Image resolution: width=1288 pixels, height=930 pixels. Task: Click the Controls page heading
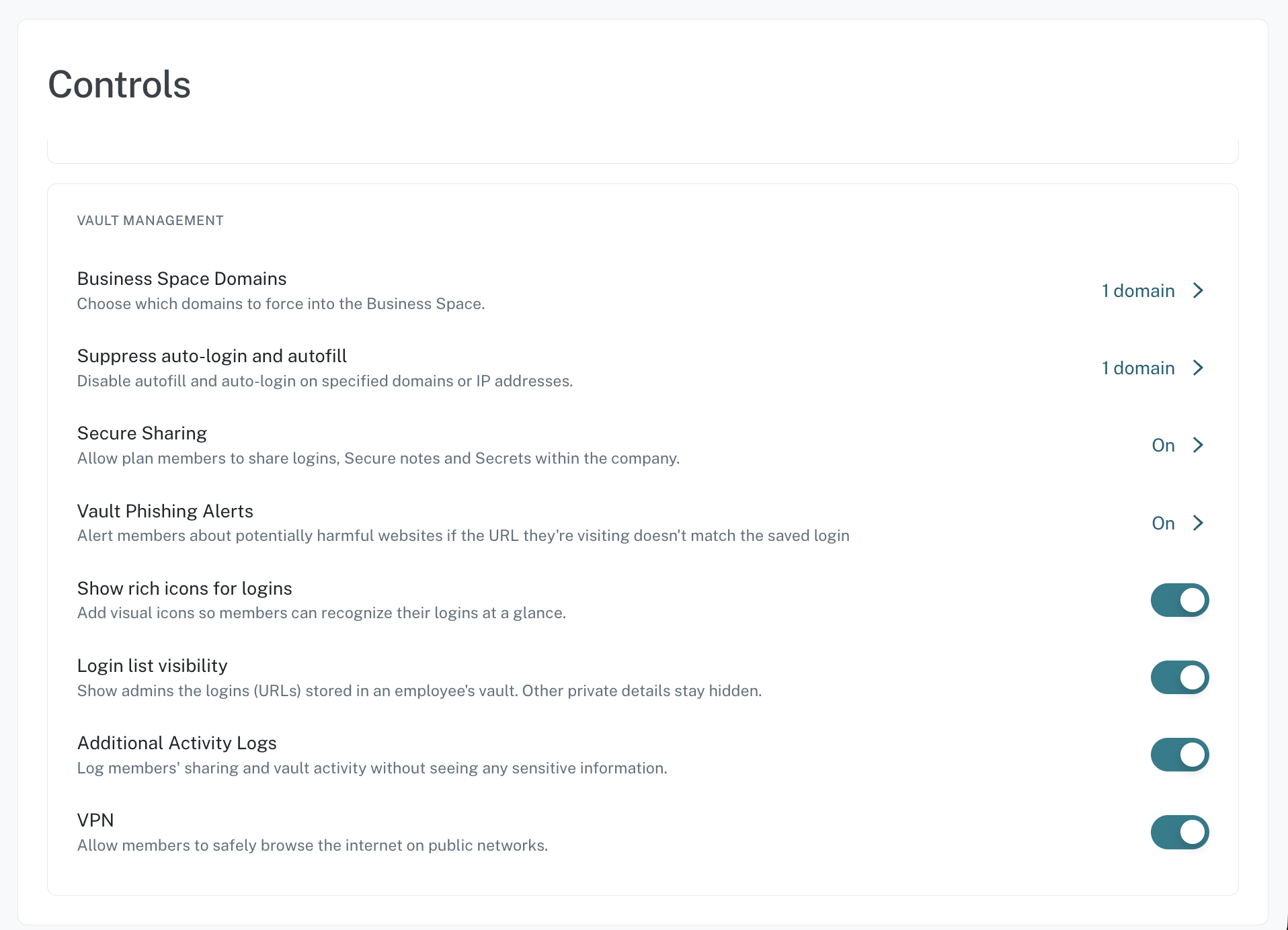point(120,85)
